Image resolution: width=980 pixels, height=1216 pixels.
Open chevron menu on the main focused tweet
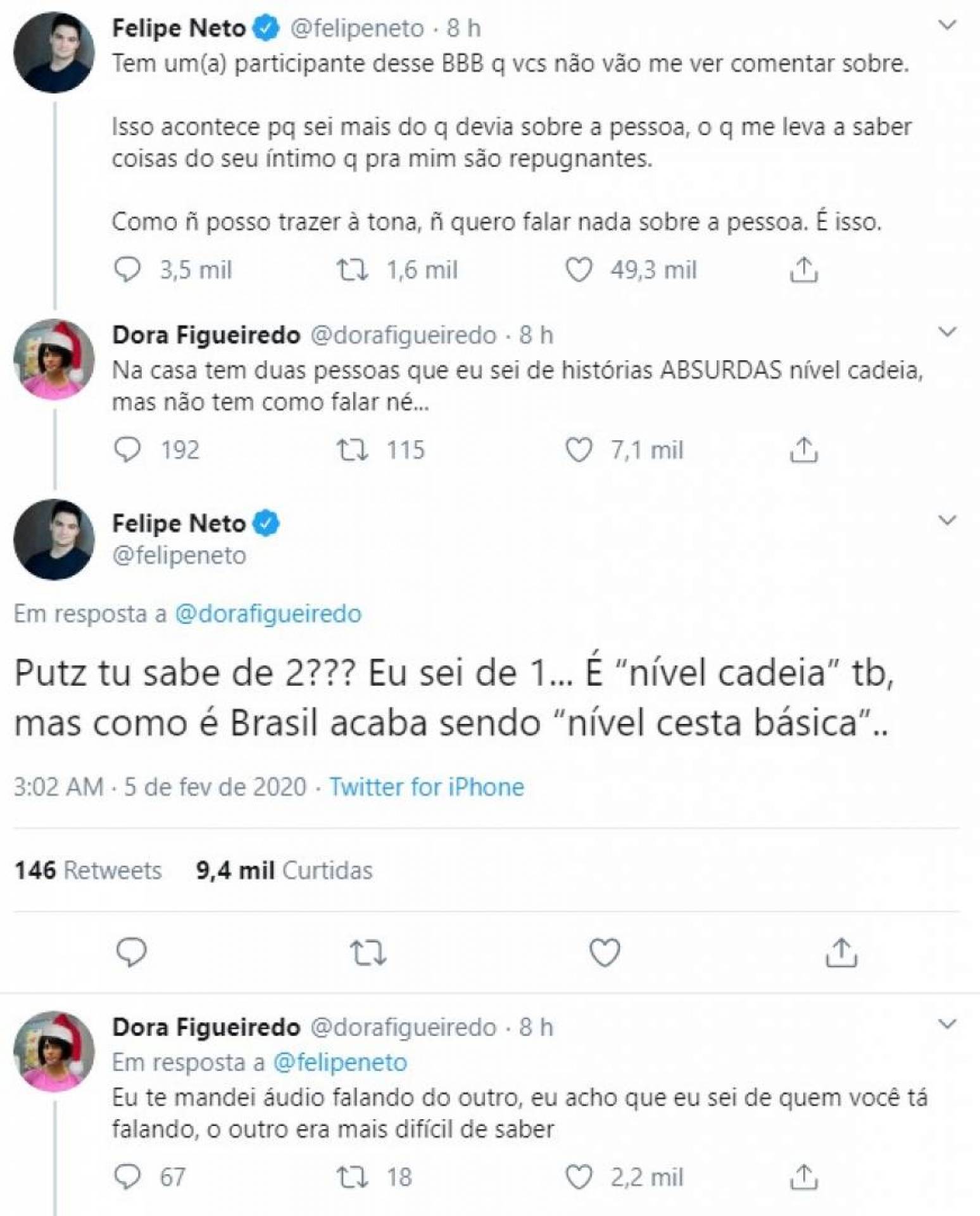click(x=947, y=521)
